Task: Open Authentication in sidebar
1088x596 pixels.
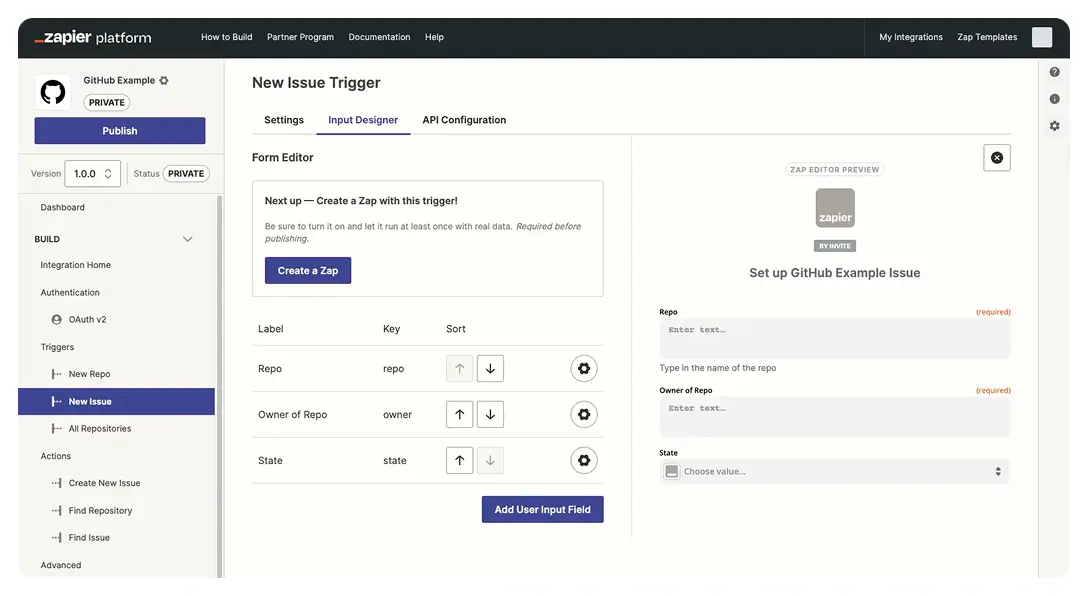Action: [x=70, y=293]
